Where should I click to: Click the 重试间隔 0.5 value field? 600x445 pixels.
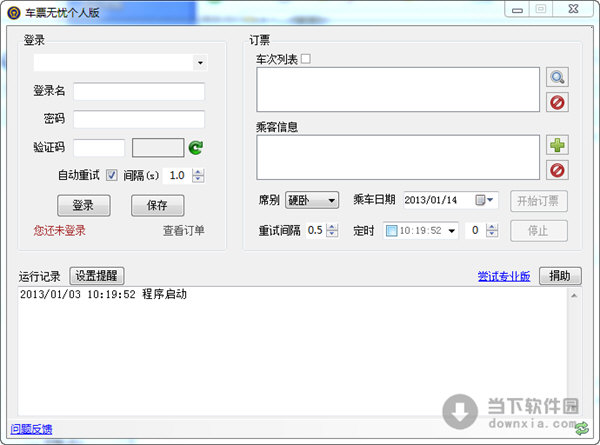[x=316, y=230]
